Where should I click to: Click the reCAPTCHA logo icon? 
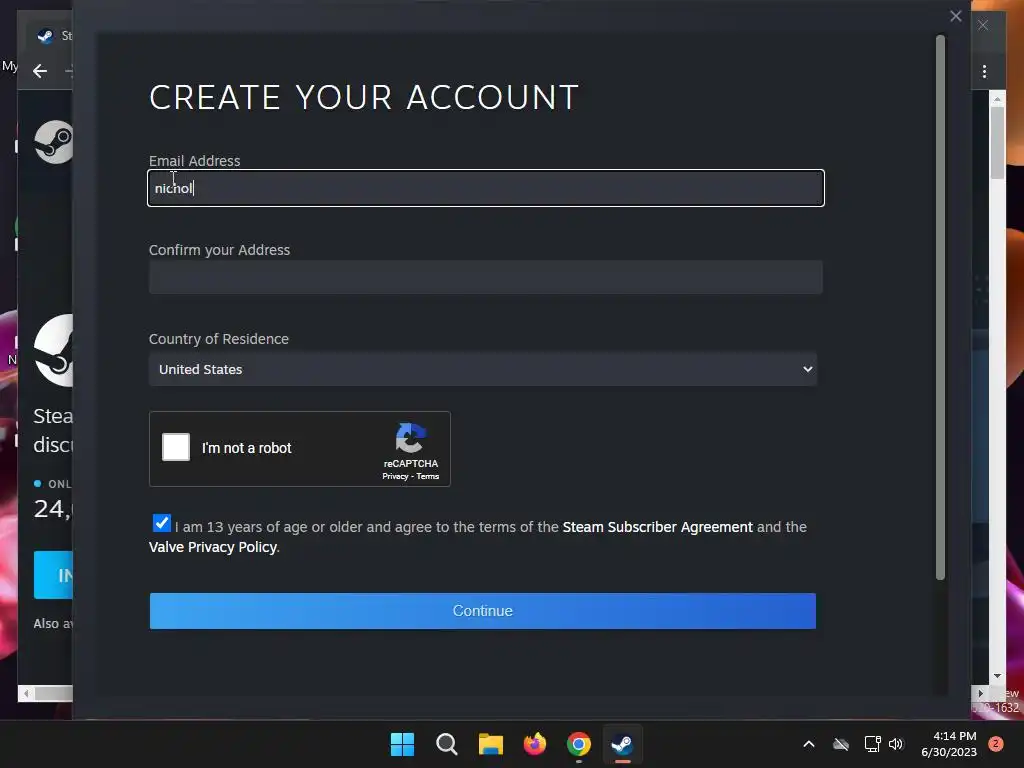[410, 438]
